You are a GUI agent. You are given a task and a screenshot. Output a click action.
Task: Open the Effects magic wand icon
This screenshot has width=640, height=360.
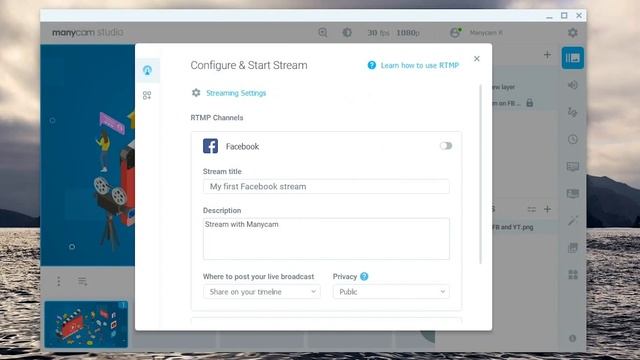pos(573,221)
